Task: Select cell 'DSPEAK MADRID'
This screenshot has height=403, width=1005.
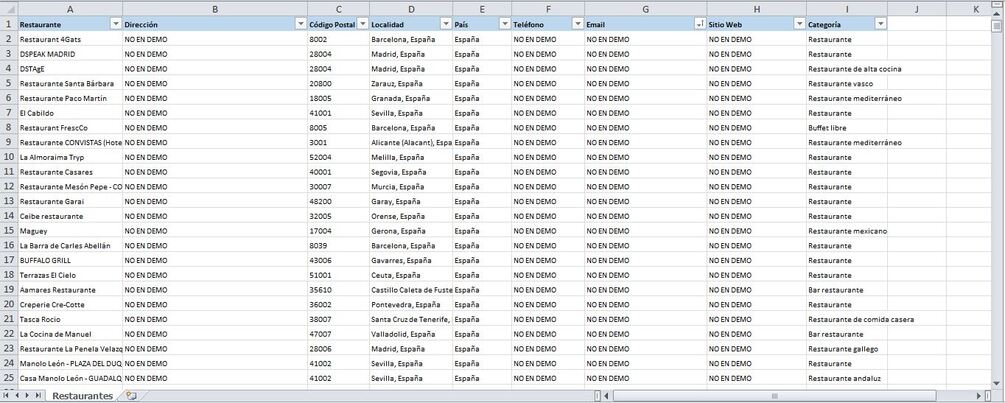Action: [x=70, y=54]
